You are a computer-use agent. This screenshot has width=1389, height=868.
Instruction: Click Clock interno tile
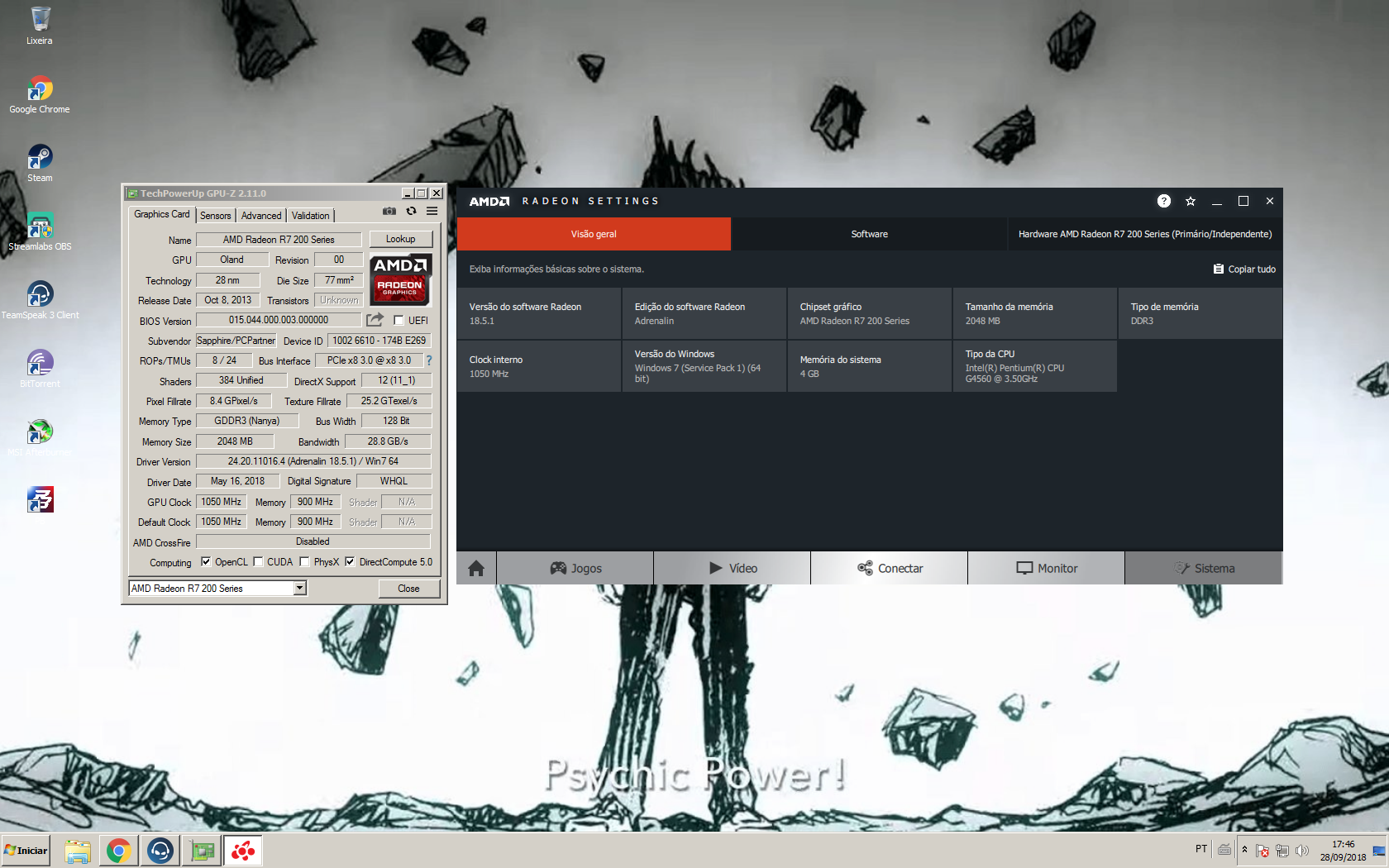(x=538, y=366)
